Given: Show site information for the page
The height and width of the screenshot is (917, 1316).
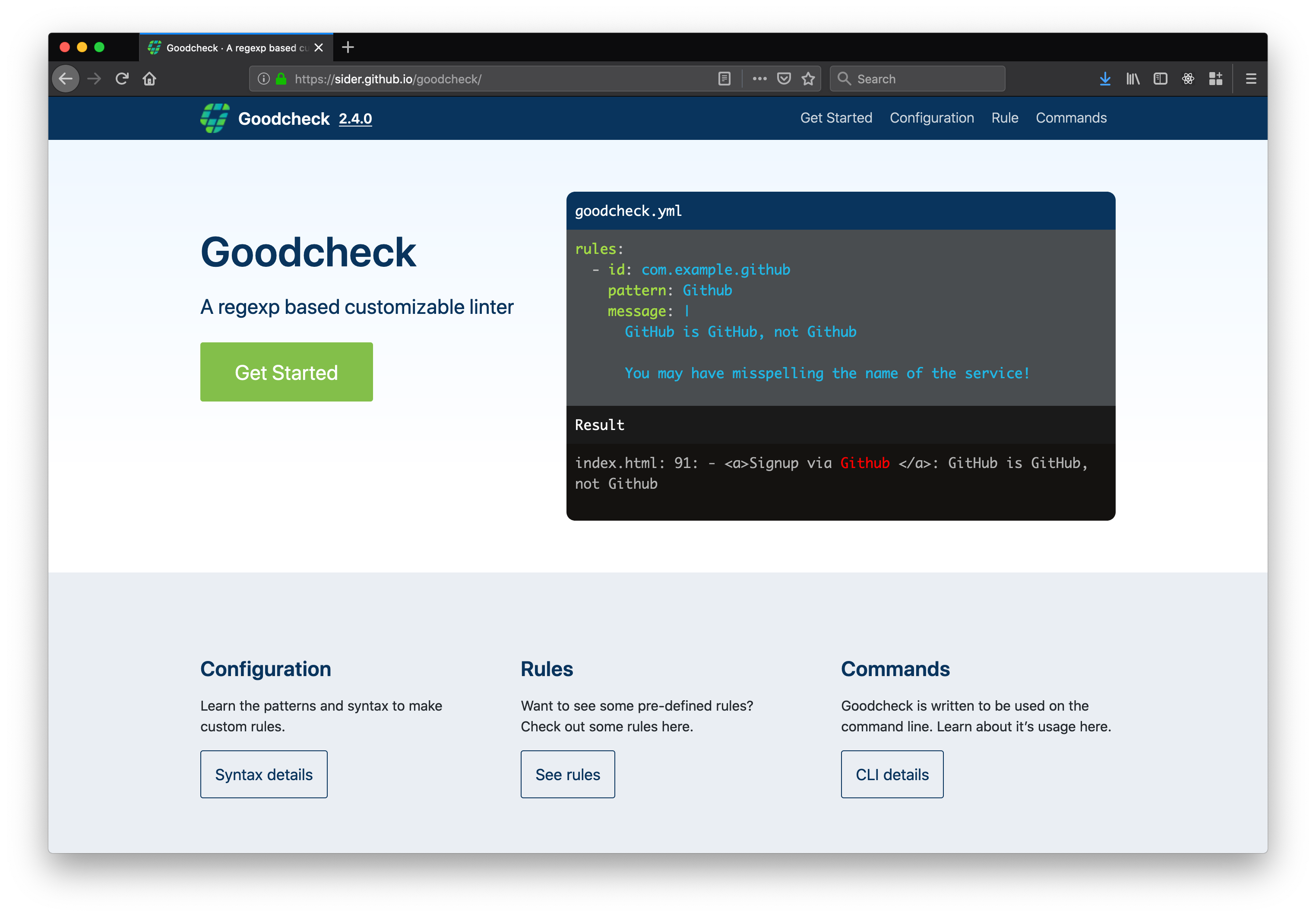Looking at the screenshot, I should click(x=264, y=79).
